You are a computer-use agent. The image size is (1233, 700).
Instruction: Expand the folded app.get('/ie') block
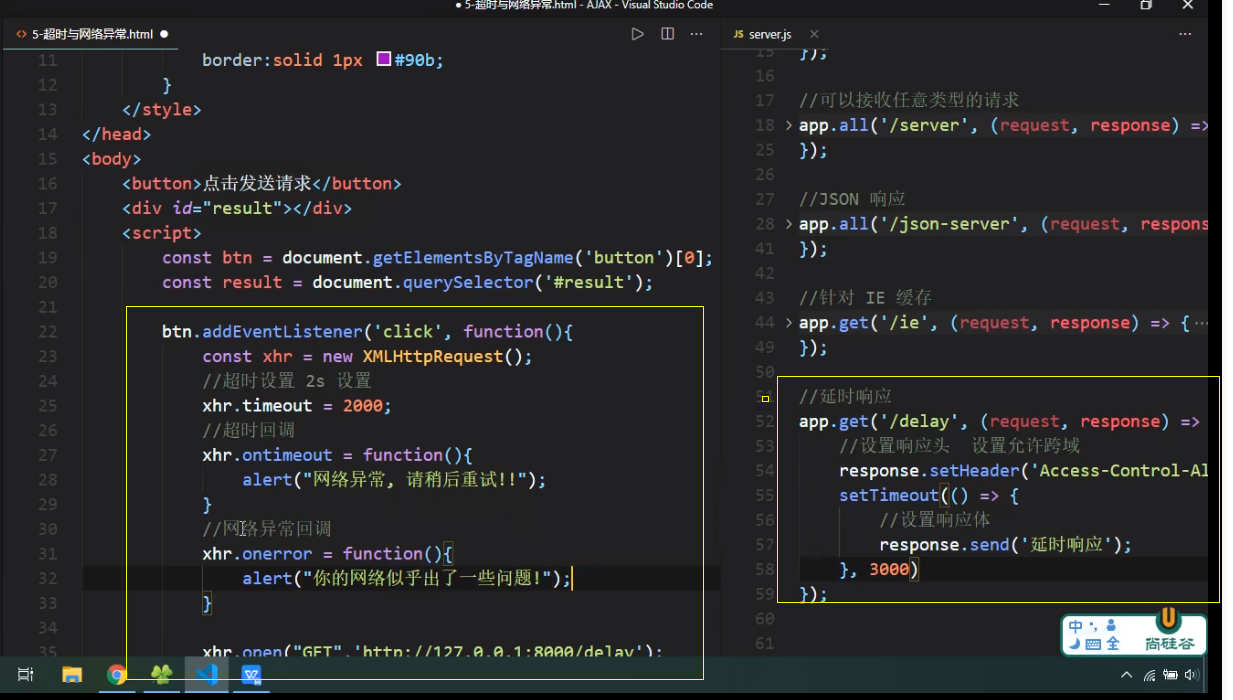(x=789, y=322)
